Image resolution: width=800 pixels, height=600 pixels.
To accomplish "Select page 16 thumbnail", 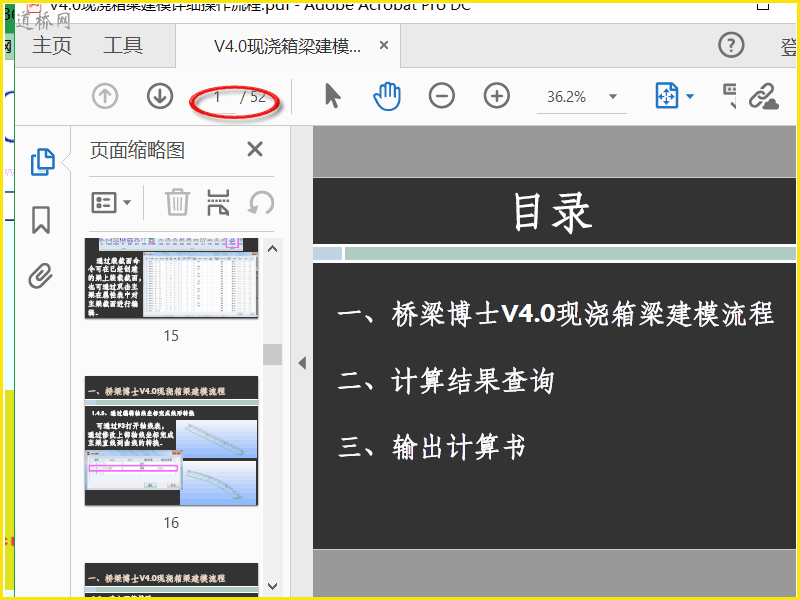I will pyautogui.click(x=171, y=441).
